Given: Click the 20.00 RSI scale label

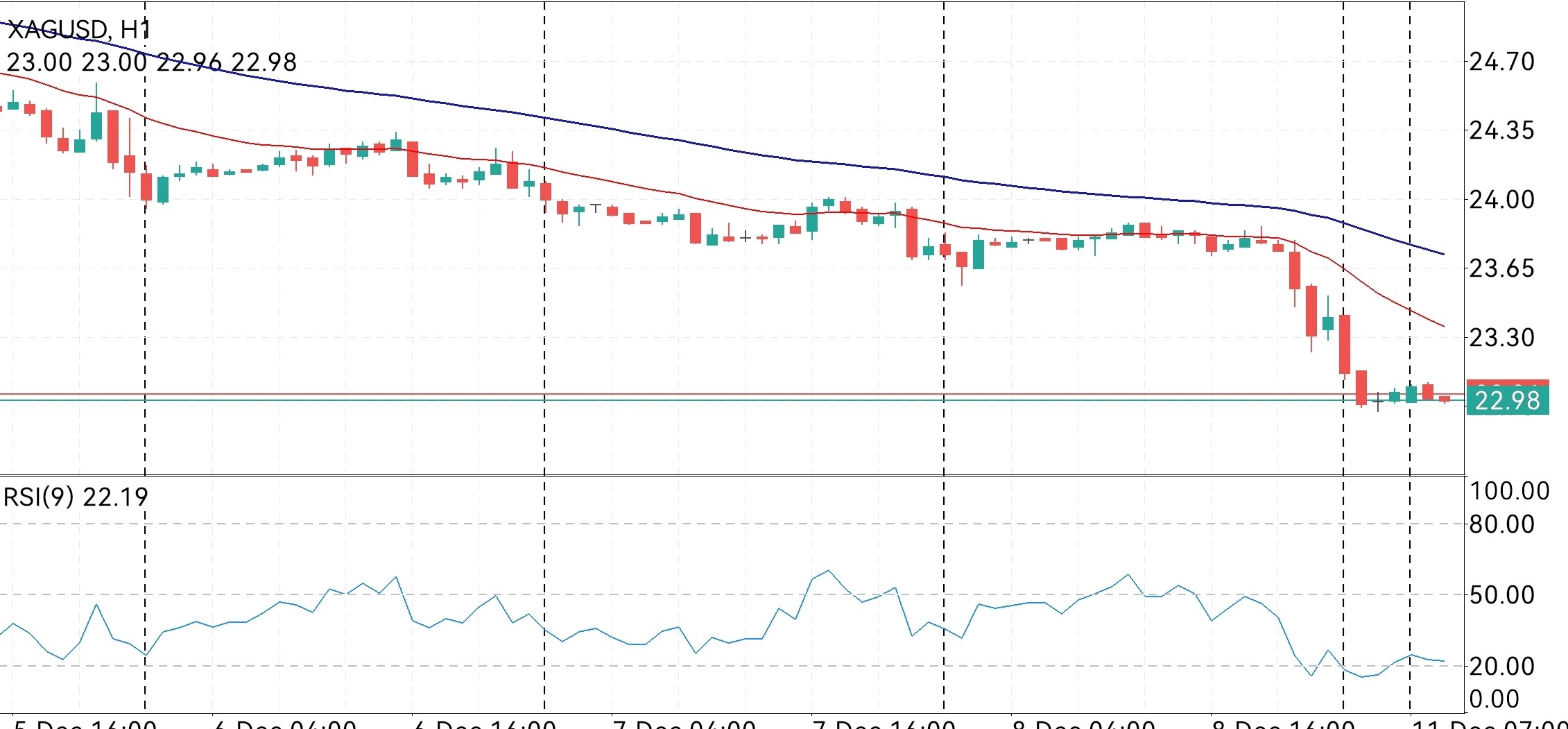Looking at the screenshot, I should click(x=1502, y=667).
